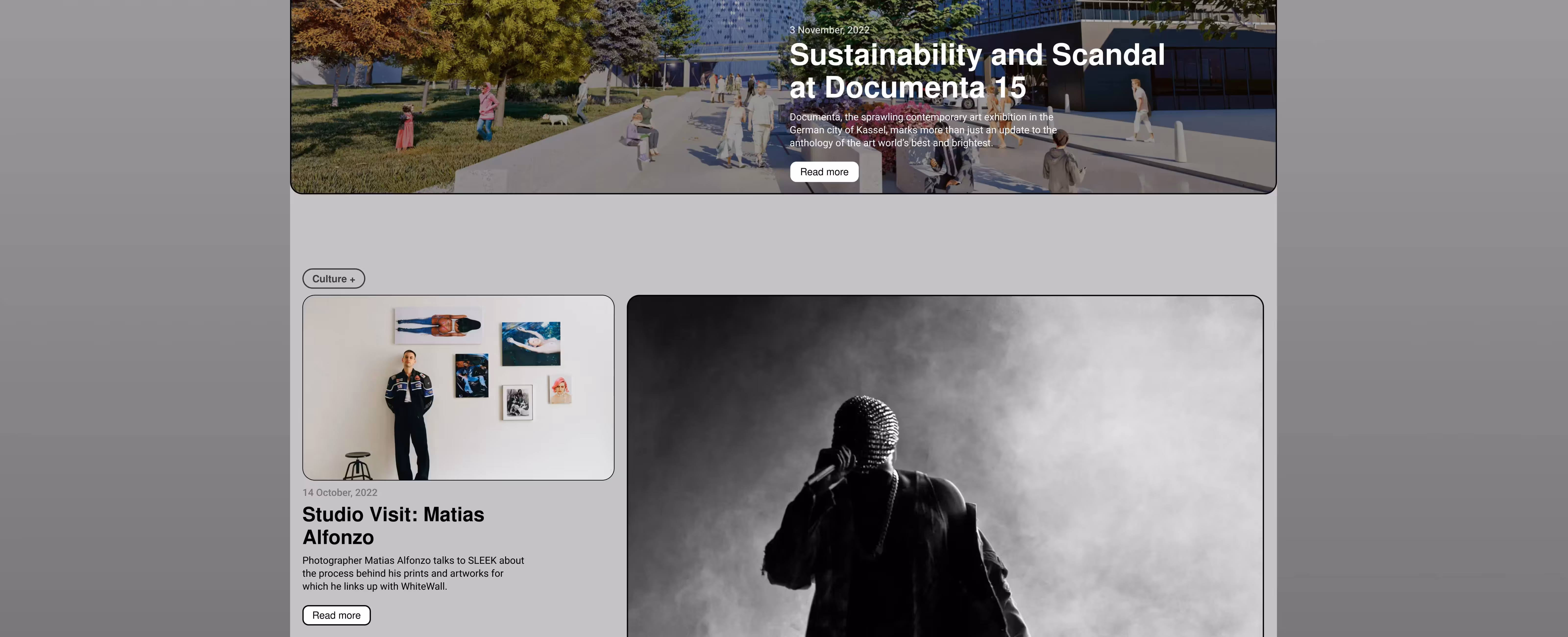Select the Documenta article summary paragraph
The height and width of the screenshot is (637, 1568).
923,130
